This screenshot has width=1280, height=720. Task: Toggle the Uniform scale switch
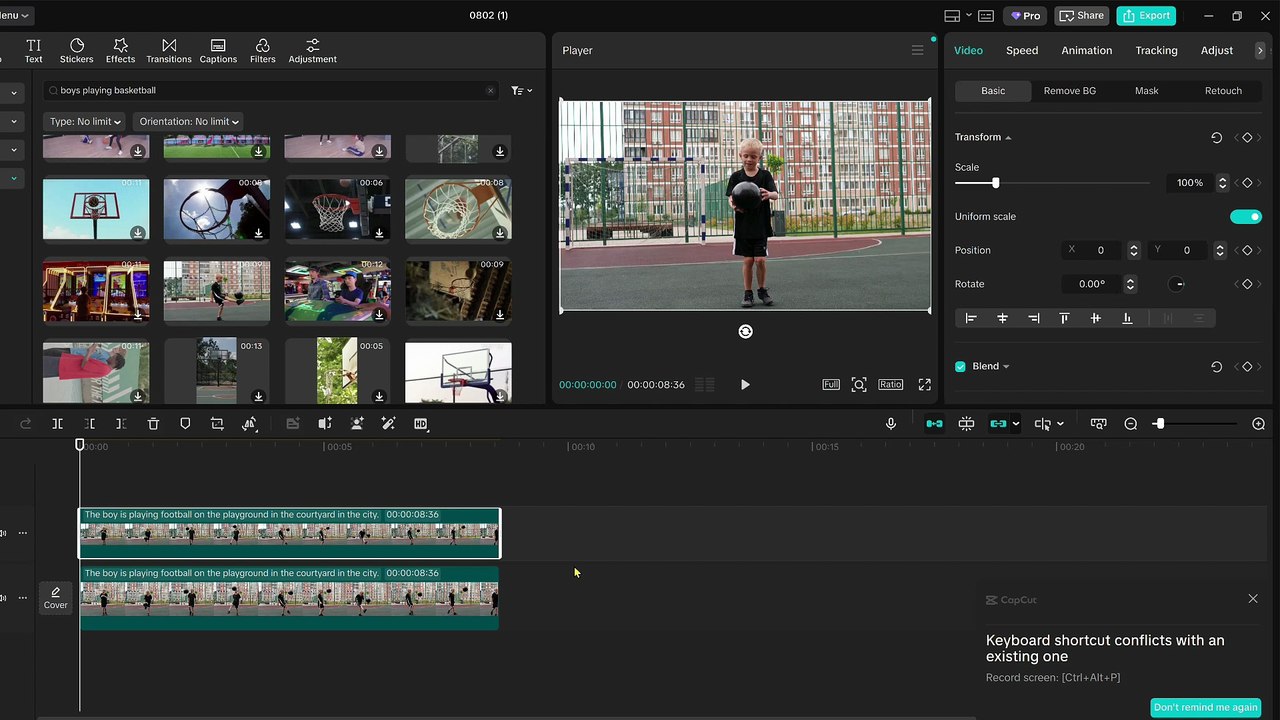point(1246,216)
